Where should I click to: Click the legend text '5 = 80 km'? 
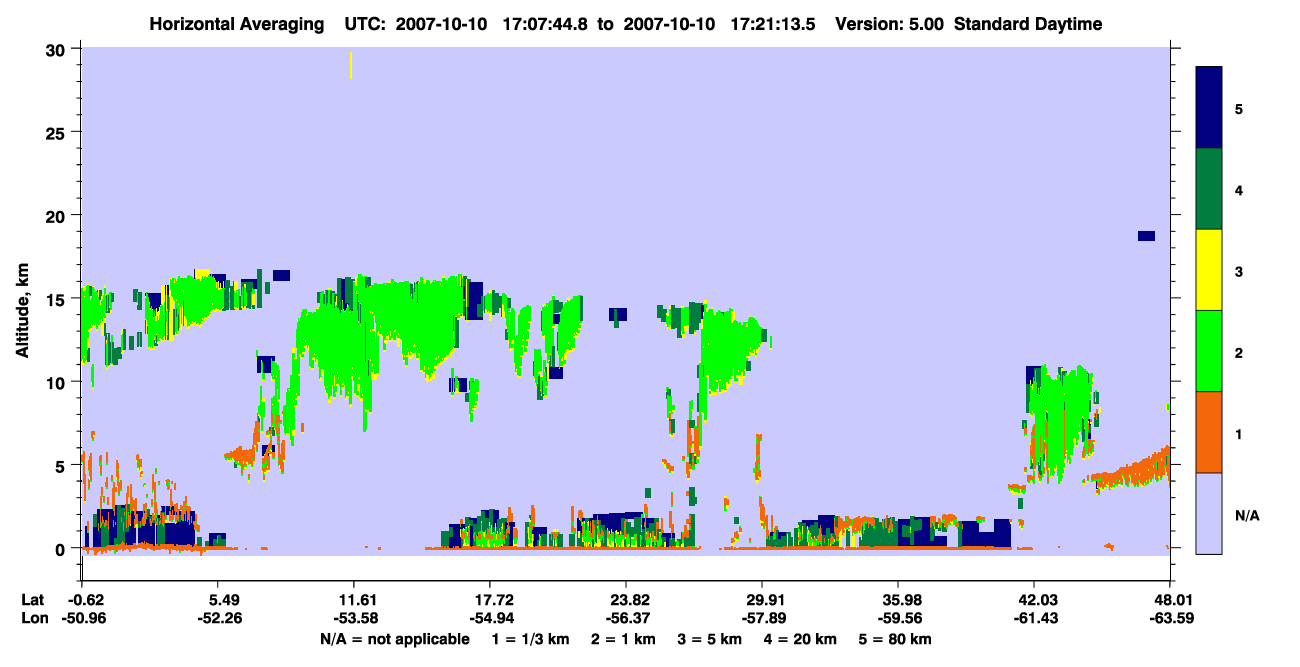tap(896, 639)
